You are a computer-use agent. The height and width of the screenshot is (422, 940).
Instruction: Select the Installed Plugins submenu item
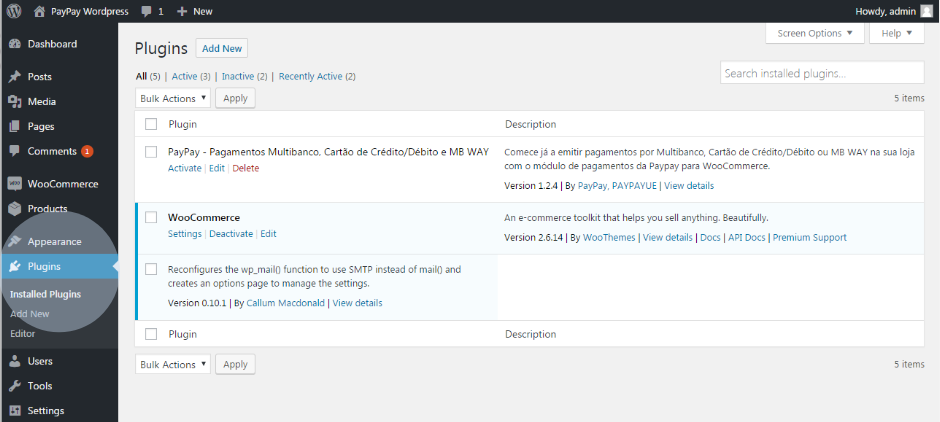coord(46,294)
